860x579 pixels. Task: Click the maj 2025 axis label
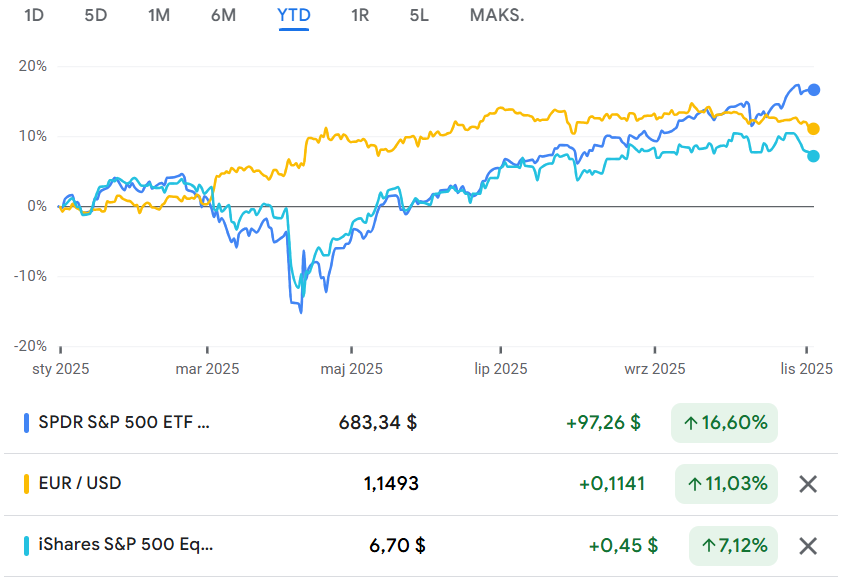[352, 369]
